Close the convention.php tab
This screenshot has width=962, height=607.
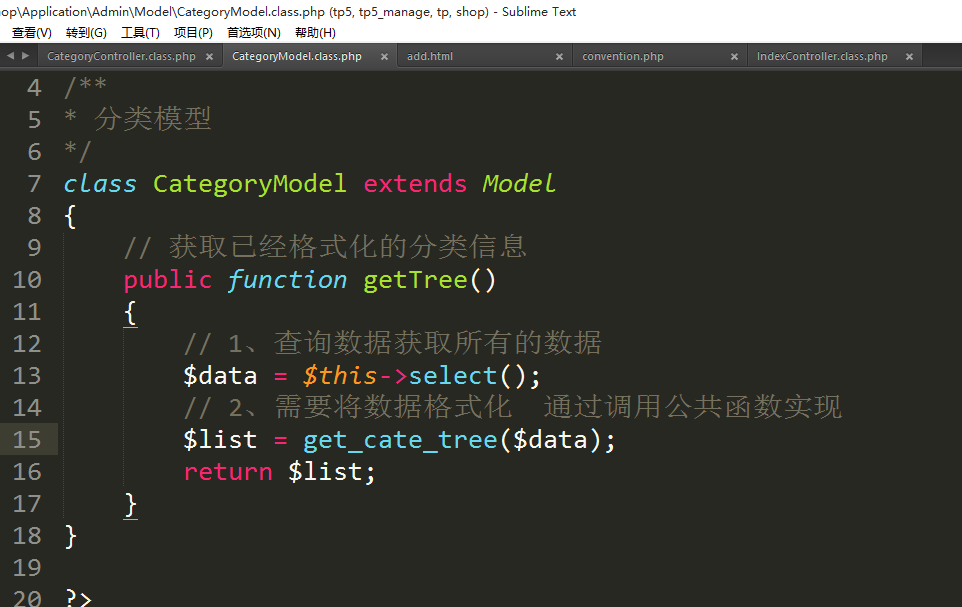(x=734, y=57)
